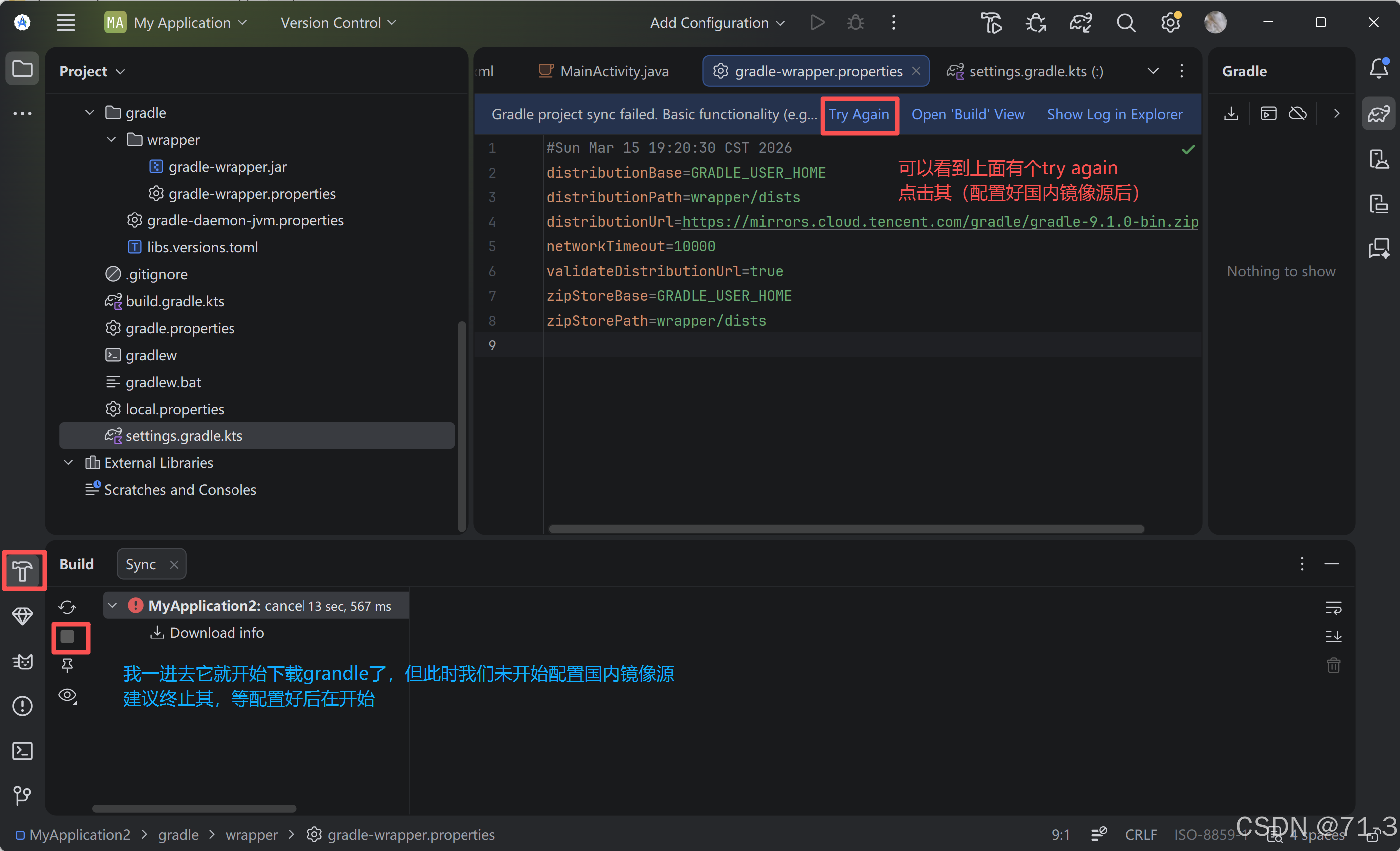Click the Sync Project with Gradle Files icon
The height and width of the screenshot is (851, 1400).
tap(1080, 23)
